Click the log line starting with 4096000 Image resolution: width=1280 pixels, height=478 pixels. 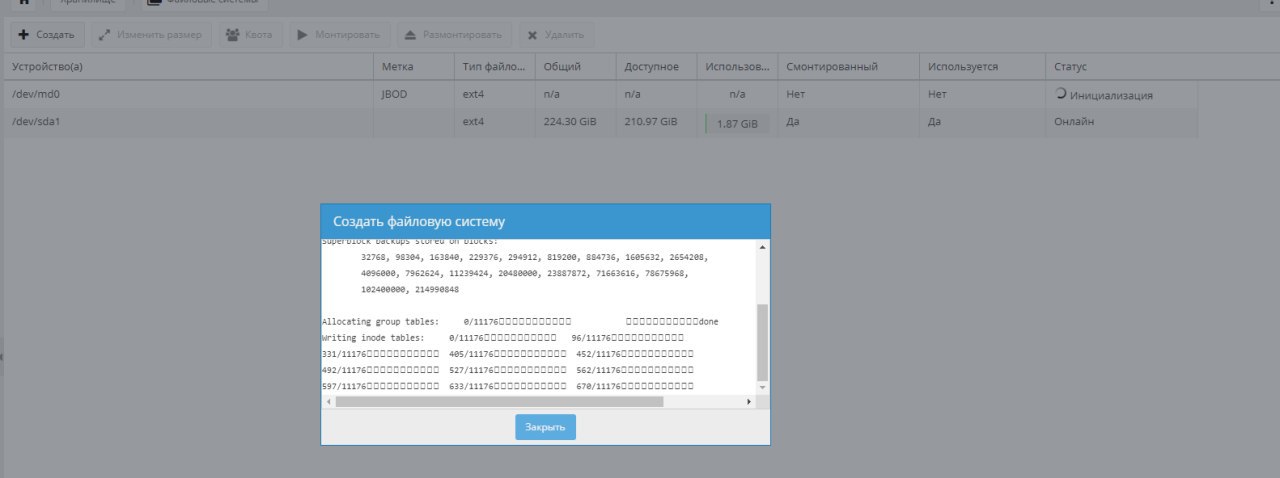point(525,273)
